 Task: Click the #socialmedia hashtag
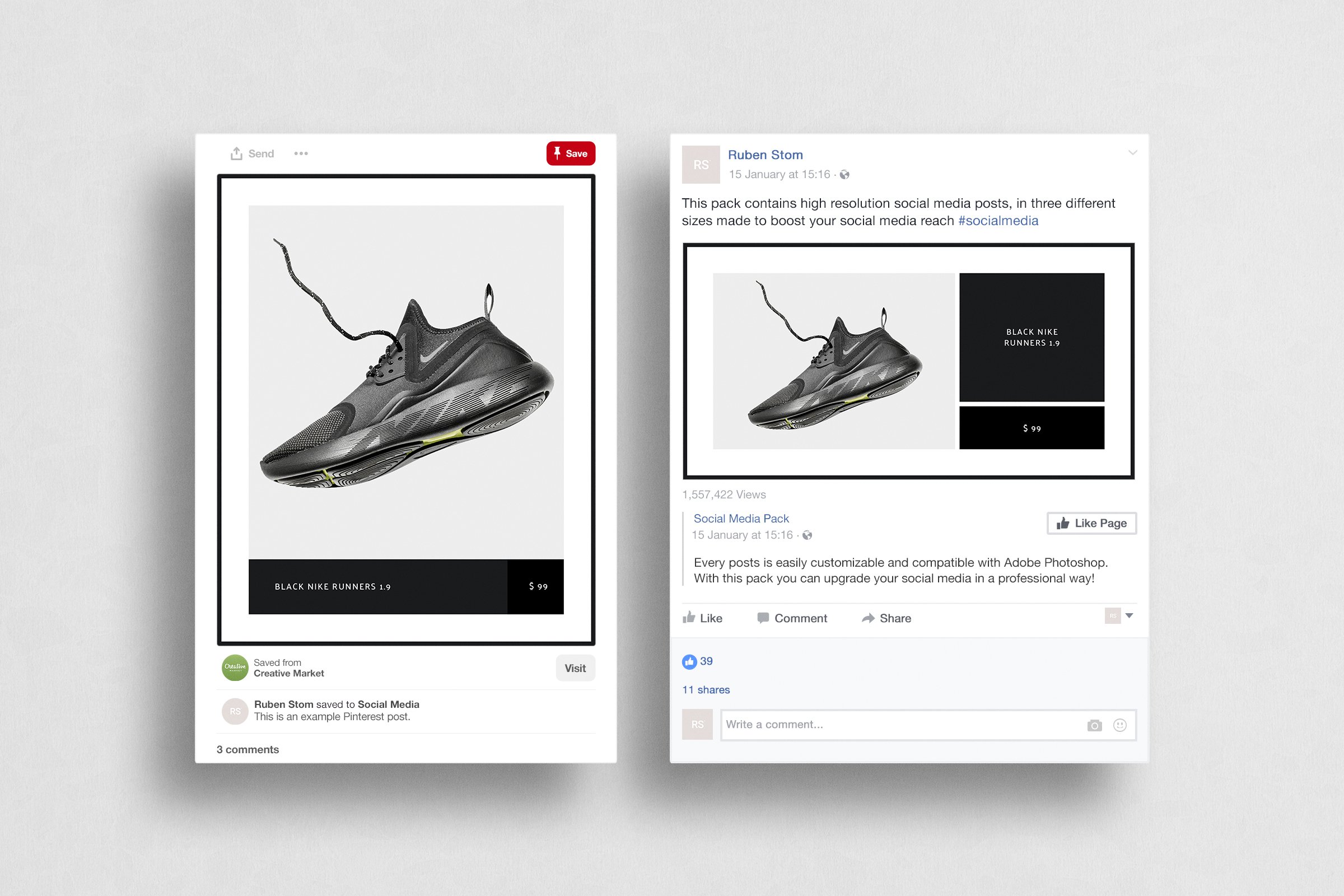click(998, 221)
